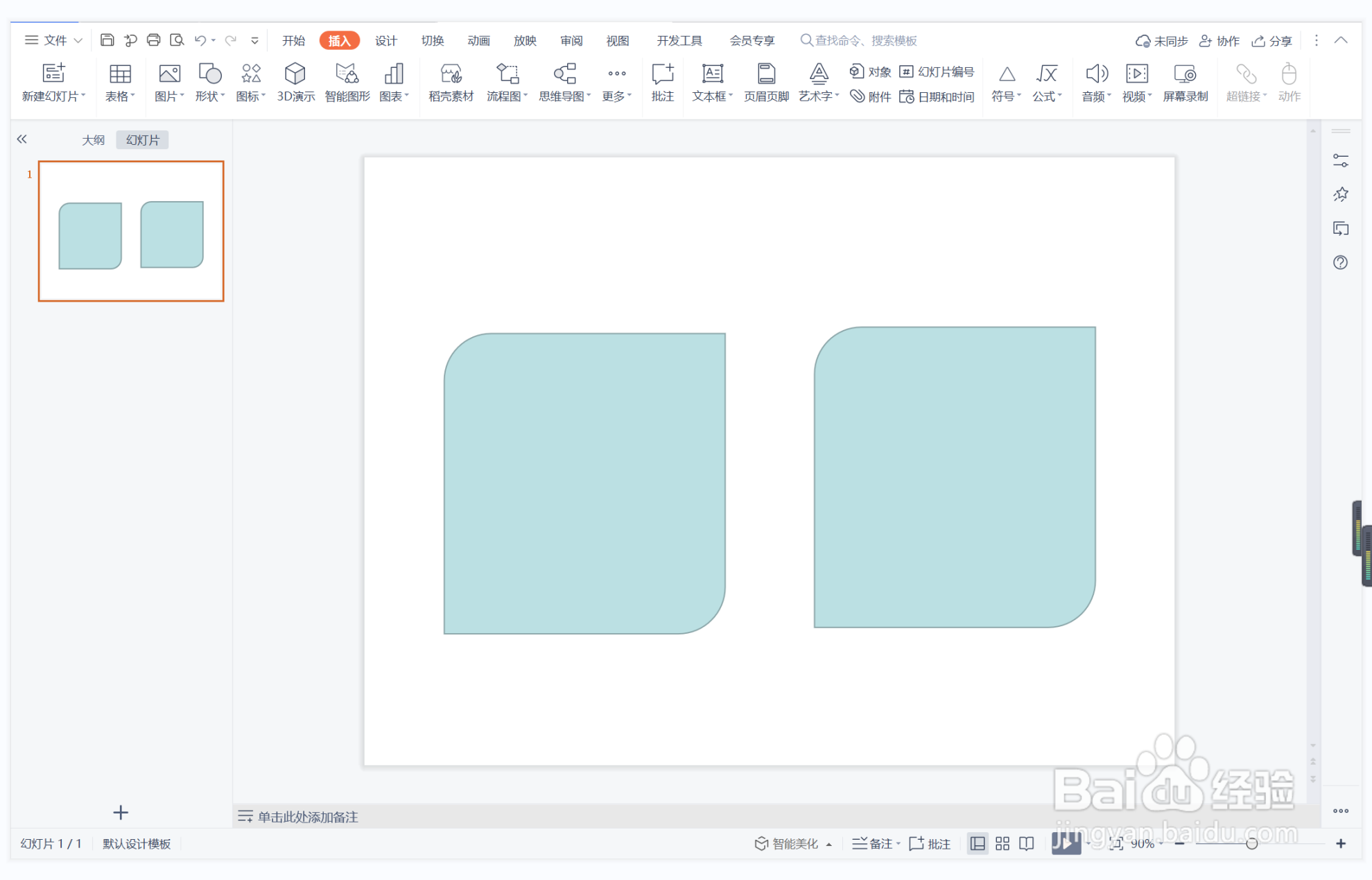1372x880 pixels.
Task: Click the 批注 button in status bar
Action: (930, 844)
